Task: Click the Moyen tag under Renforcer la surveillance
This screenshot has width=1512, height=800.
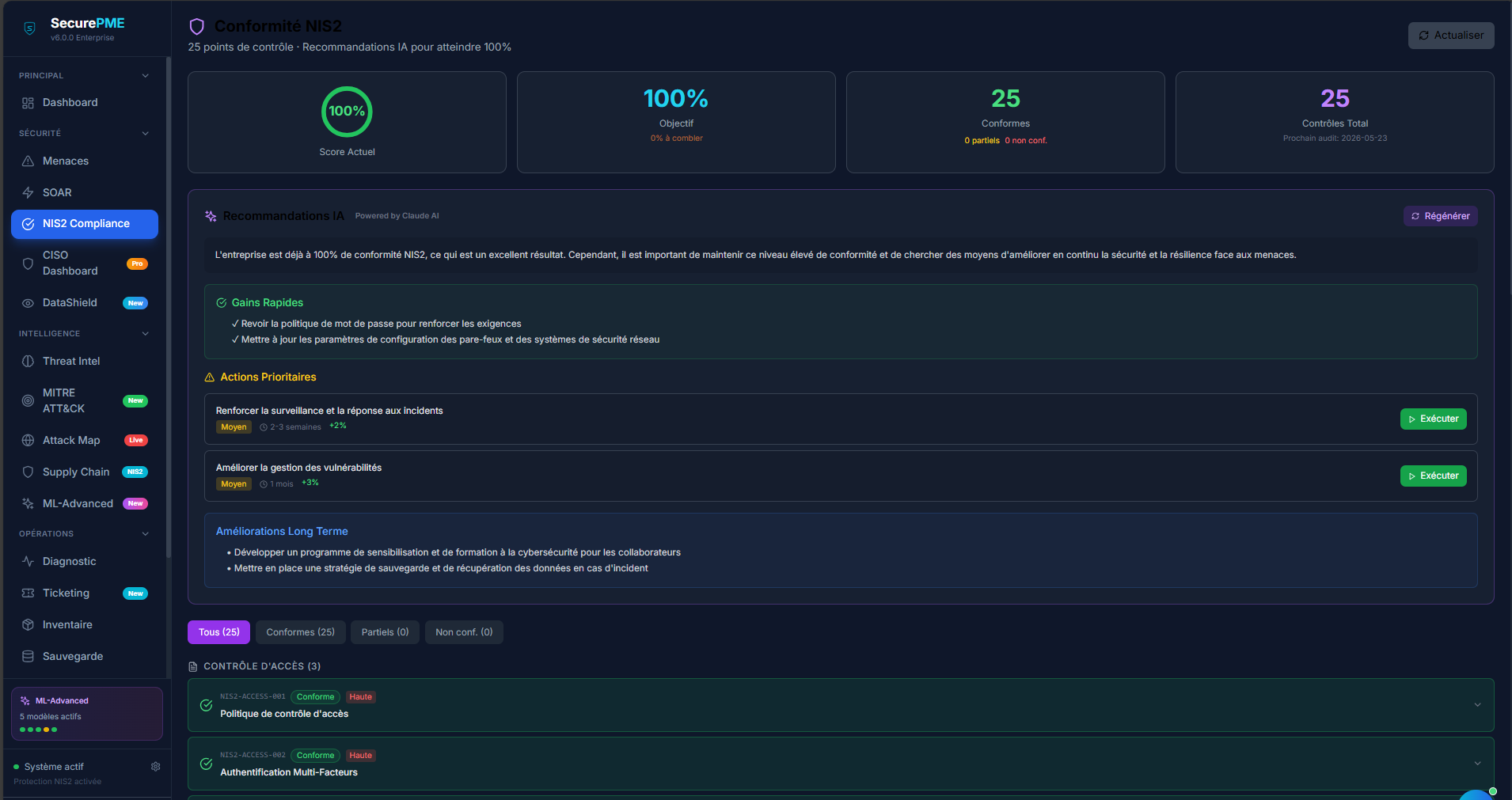Action: [234, 427]
